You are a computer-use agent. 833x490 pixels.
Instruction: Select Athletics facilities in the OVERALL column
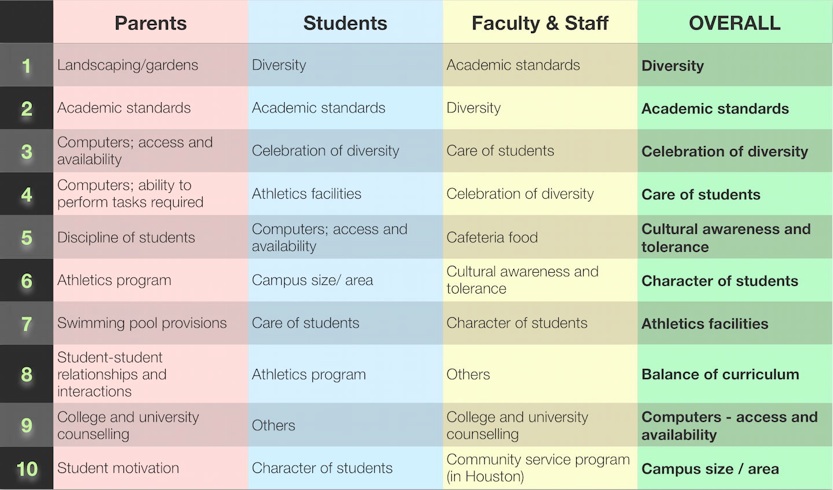(705, 324)
